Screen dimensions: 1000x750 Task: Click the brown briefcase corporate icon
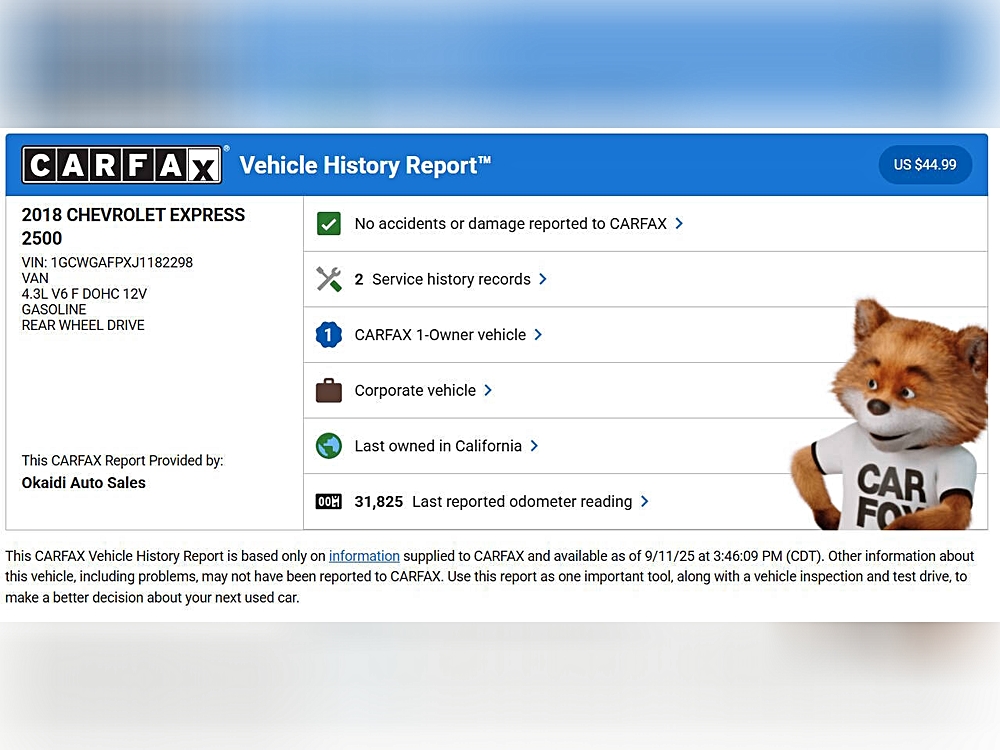tap(329, 391)
